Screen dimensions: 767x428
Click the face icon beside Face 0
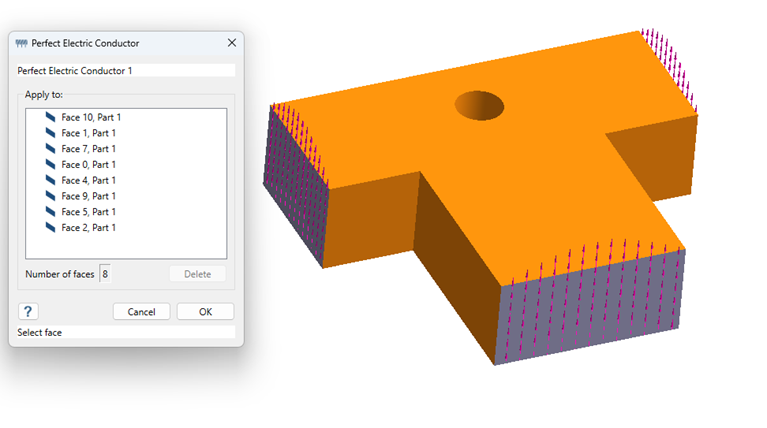click(50, 164)
